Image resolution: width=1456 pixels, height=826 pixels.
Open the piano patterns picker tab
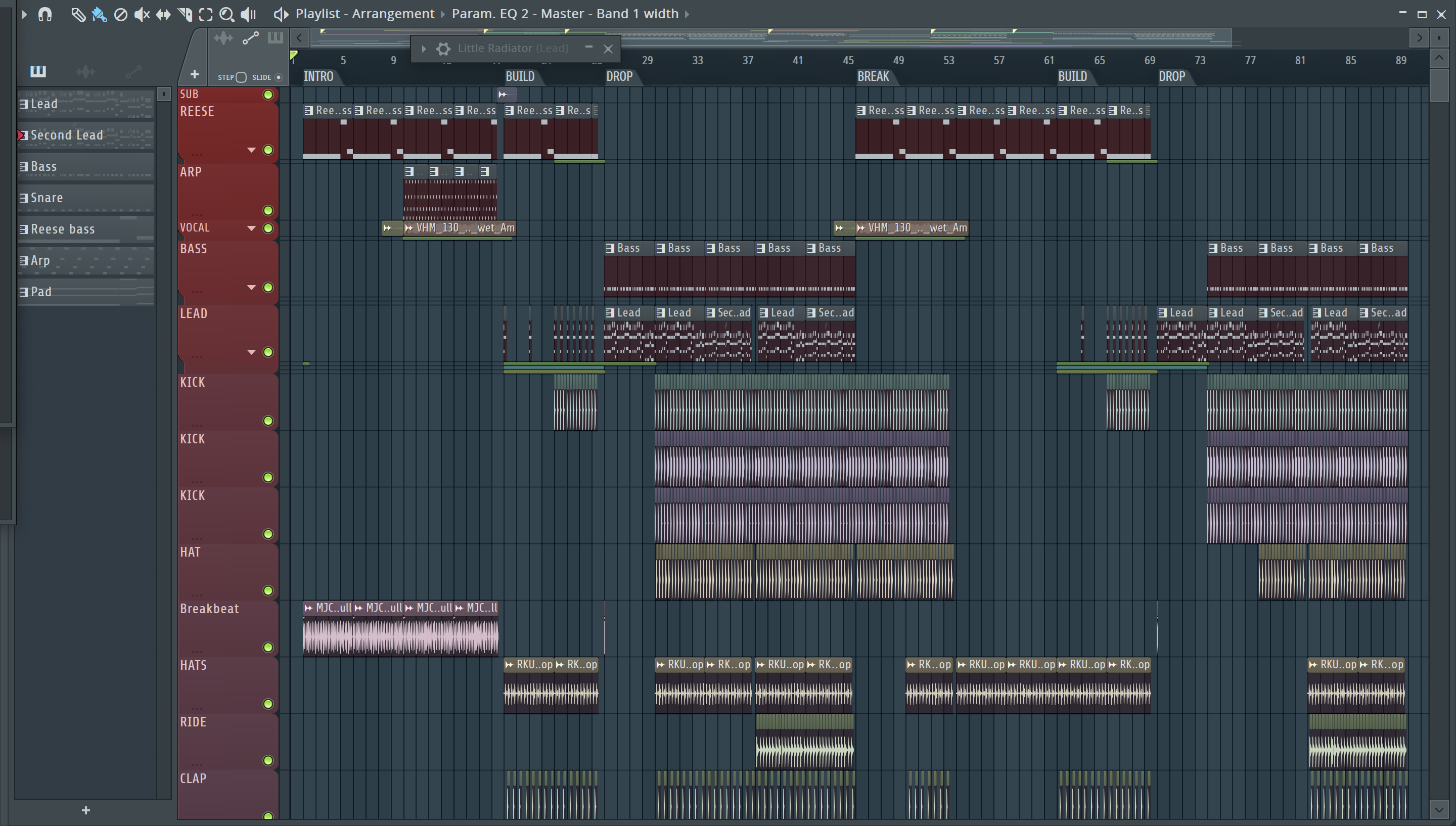[38, 71]
